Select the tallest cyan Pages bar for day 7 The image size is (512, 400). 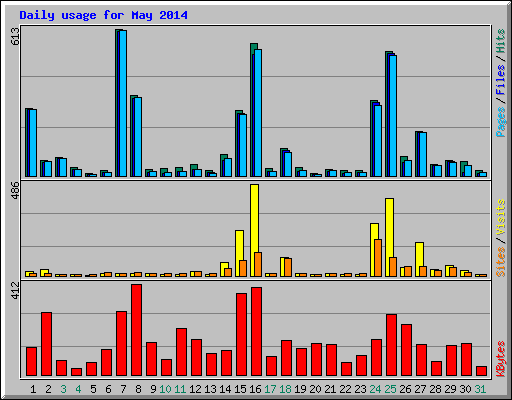tap(123, 103)
